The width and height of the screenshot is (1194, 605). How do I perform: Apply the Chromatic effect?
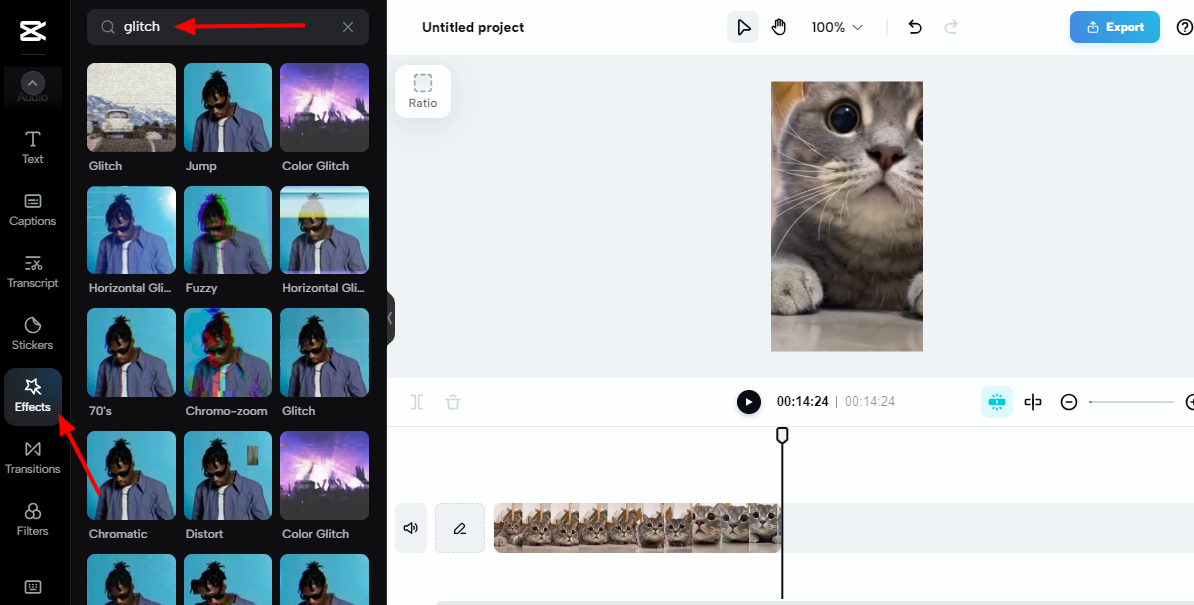[x=132, y=476]
